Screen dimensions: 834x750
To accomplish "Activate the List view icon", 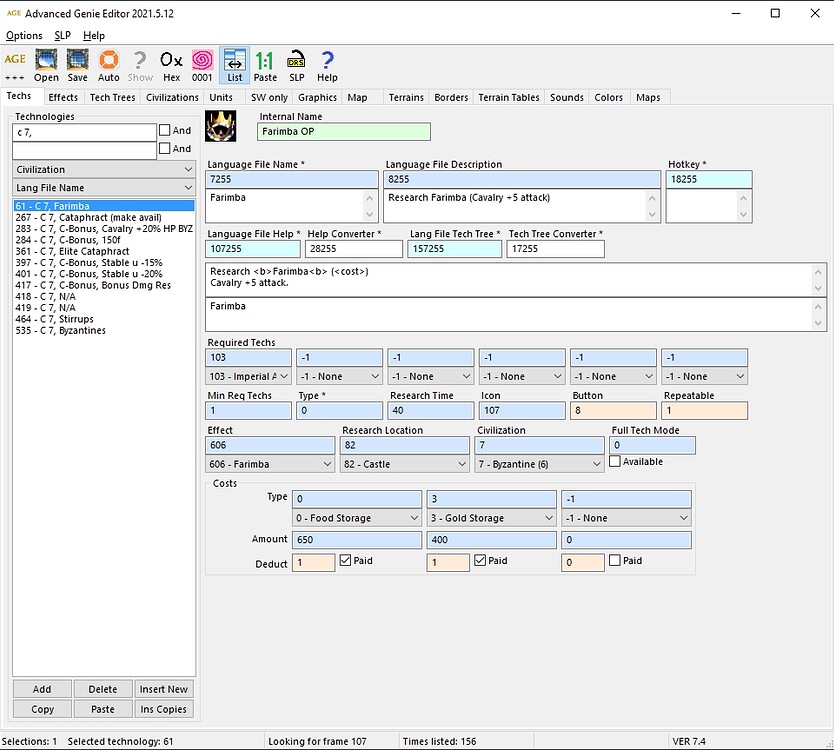I will coord(234,66).
